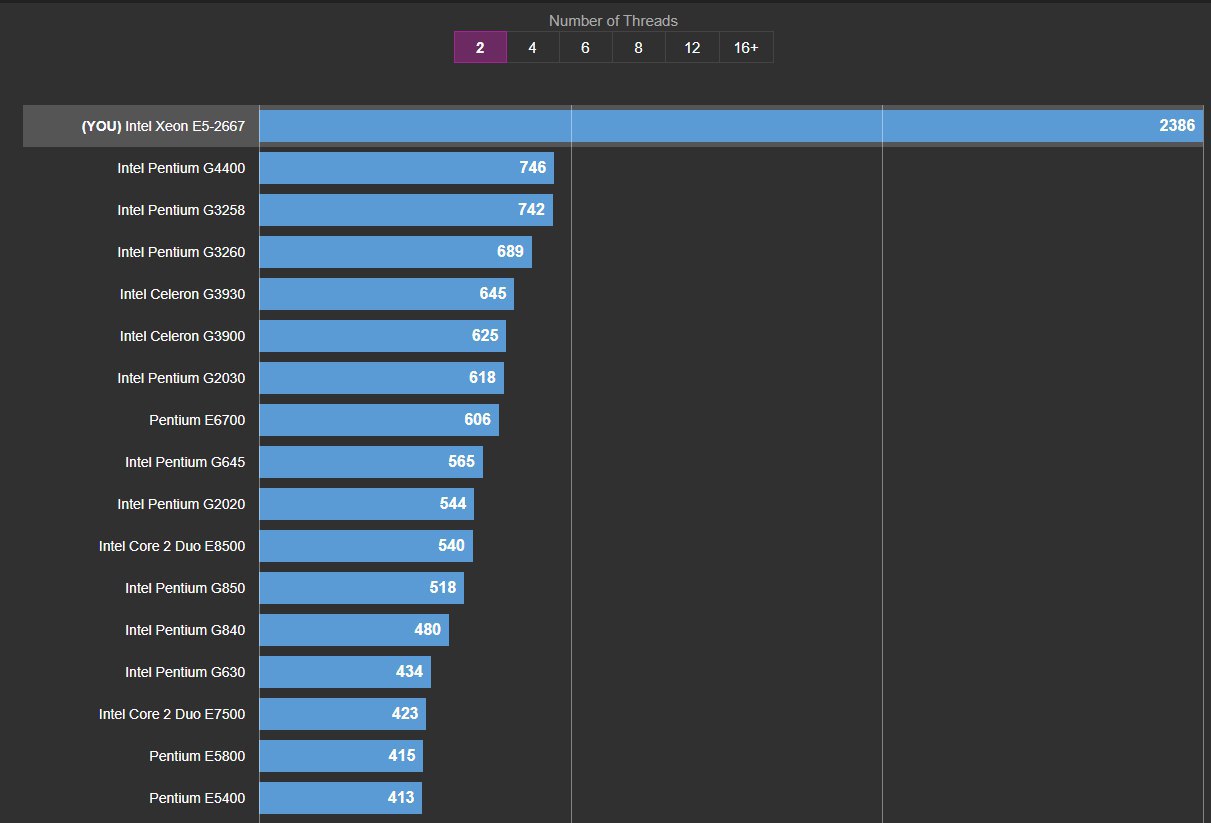Switch to 8 threads tab

pos(639,47)
